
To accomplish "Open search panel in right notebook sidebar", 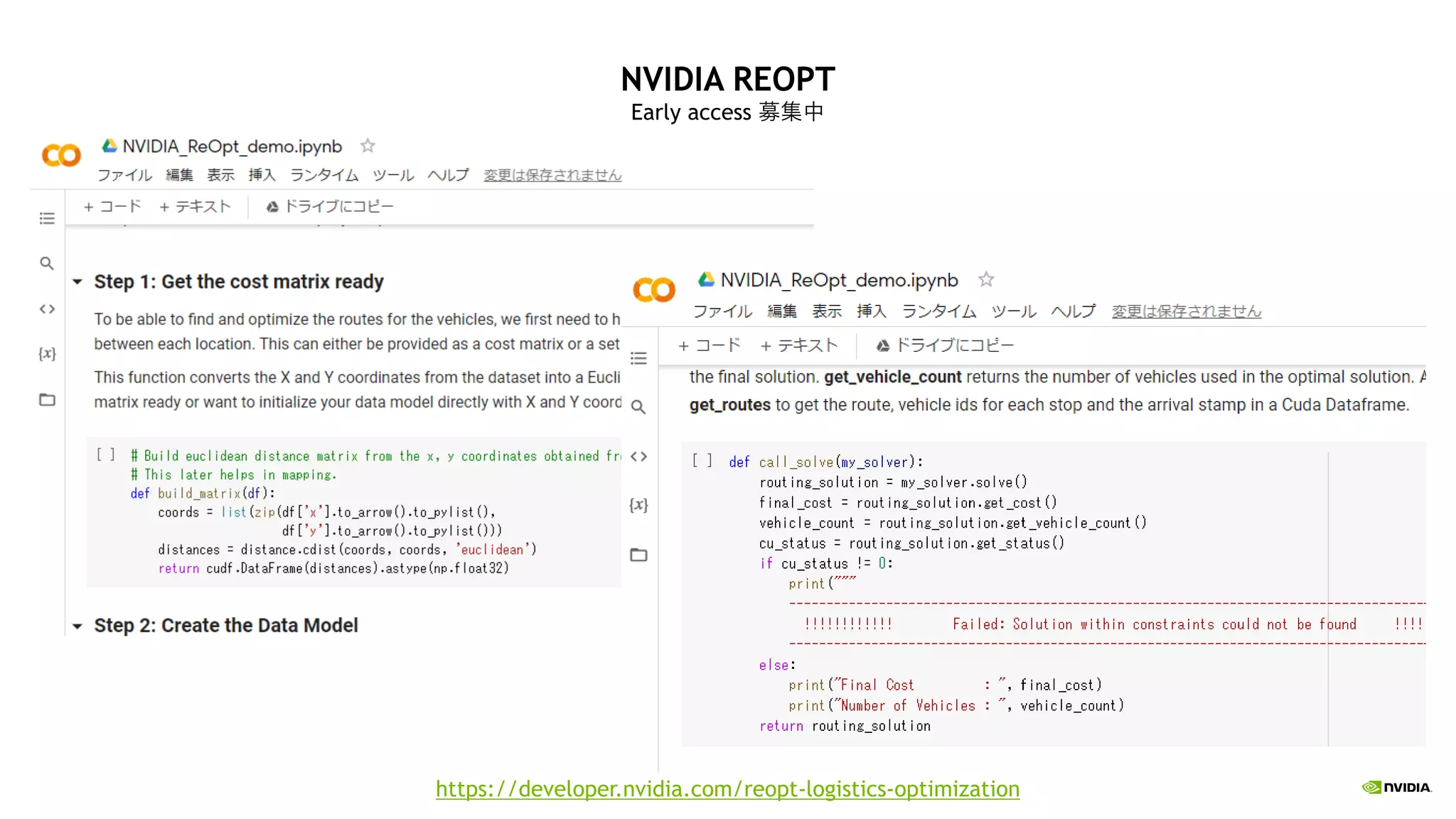I will pos(638,407).
